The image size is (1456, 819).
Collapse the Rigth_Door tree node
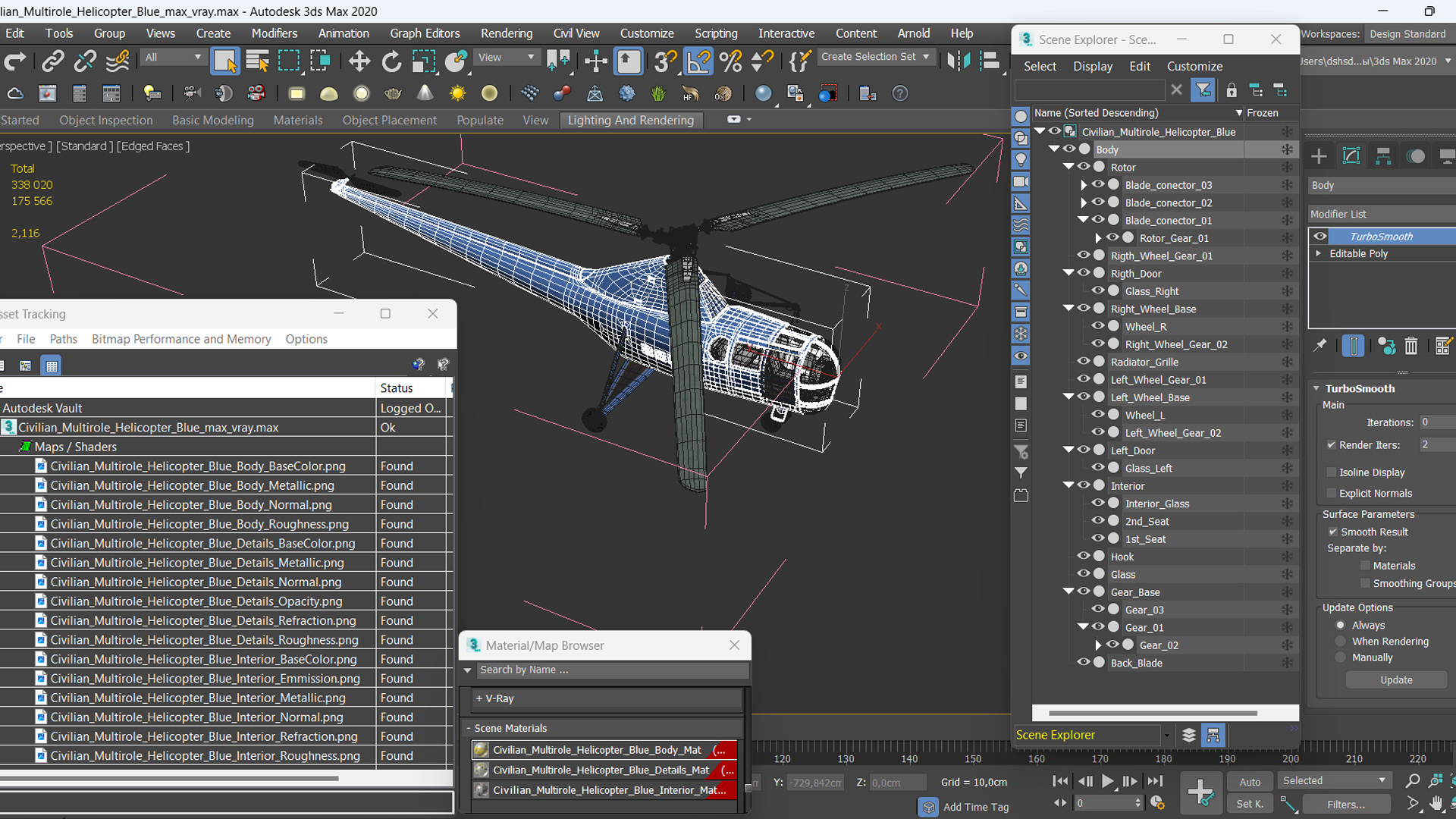(1068, 273)
